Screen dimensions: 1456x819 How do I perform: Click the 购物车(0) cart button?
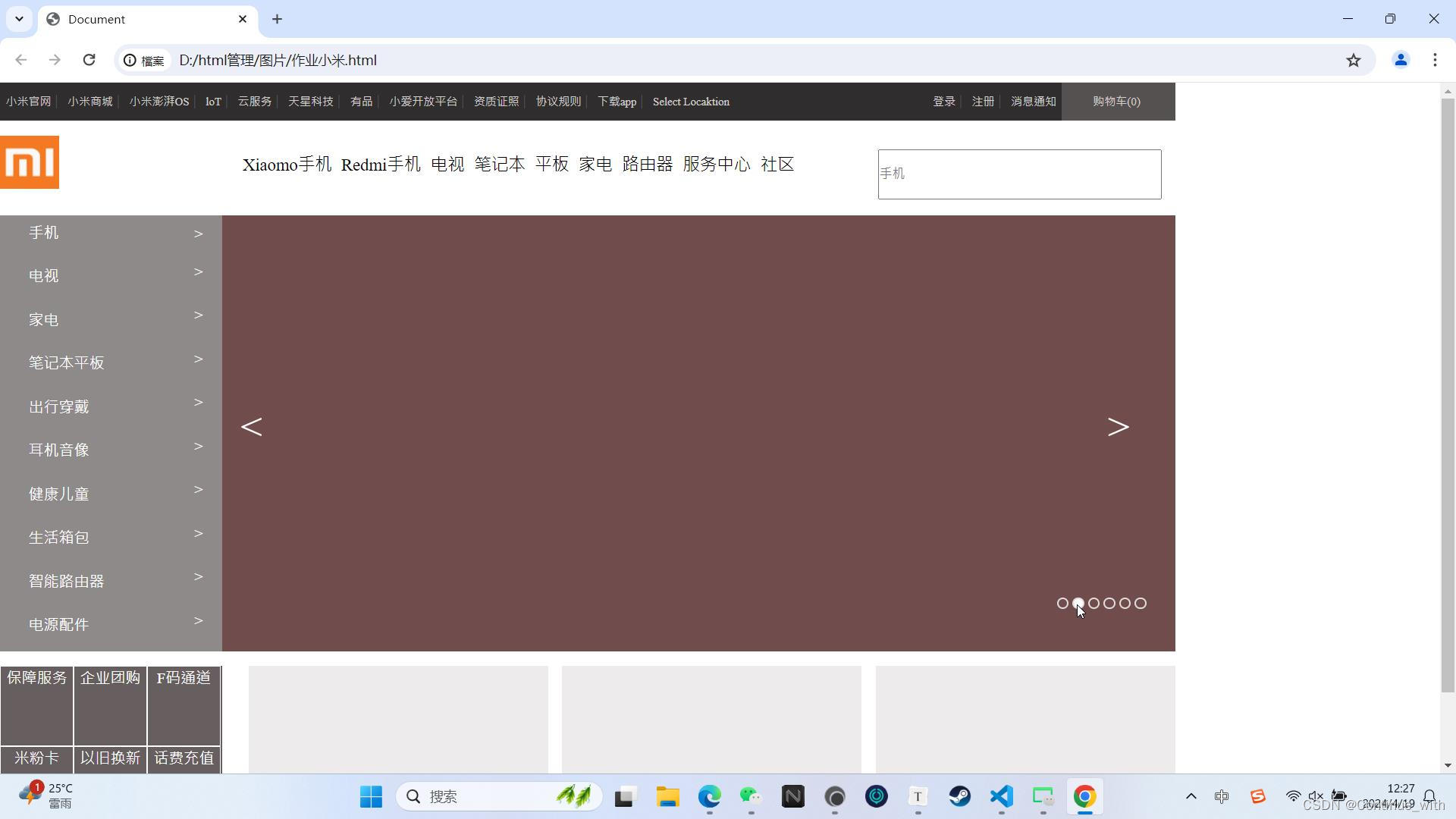[1116, 102]
